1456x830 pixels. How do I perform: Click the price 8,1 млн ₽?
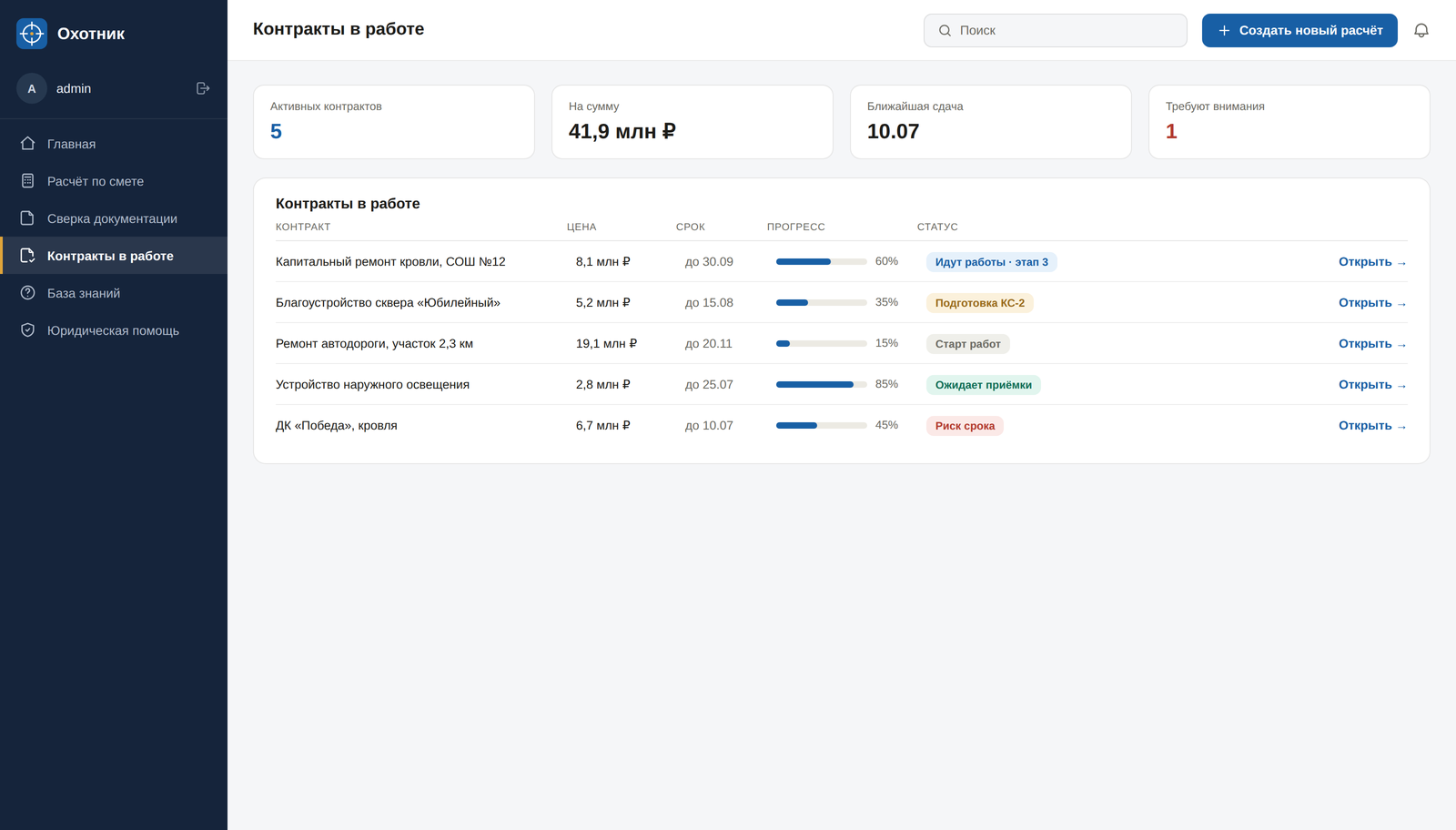603,261
